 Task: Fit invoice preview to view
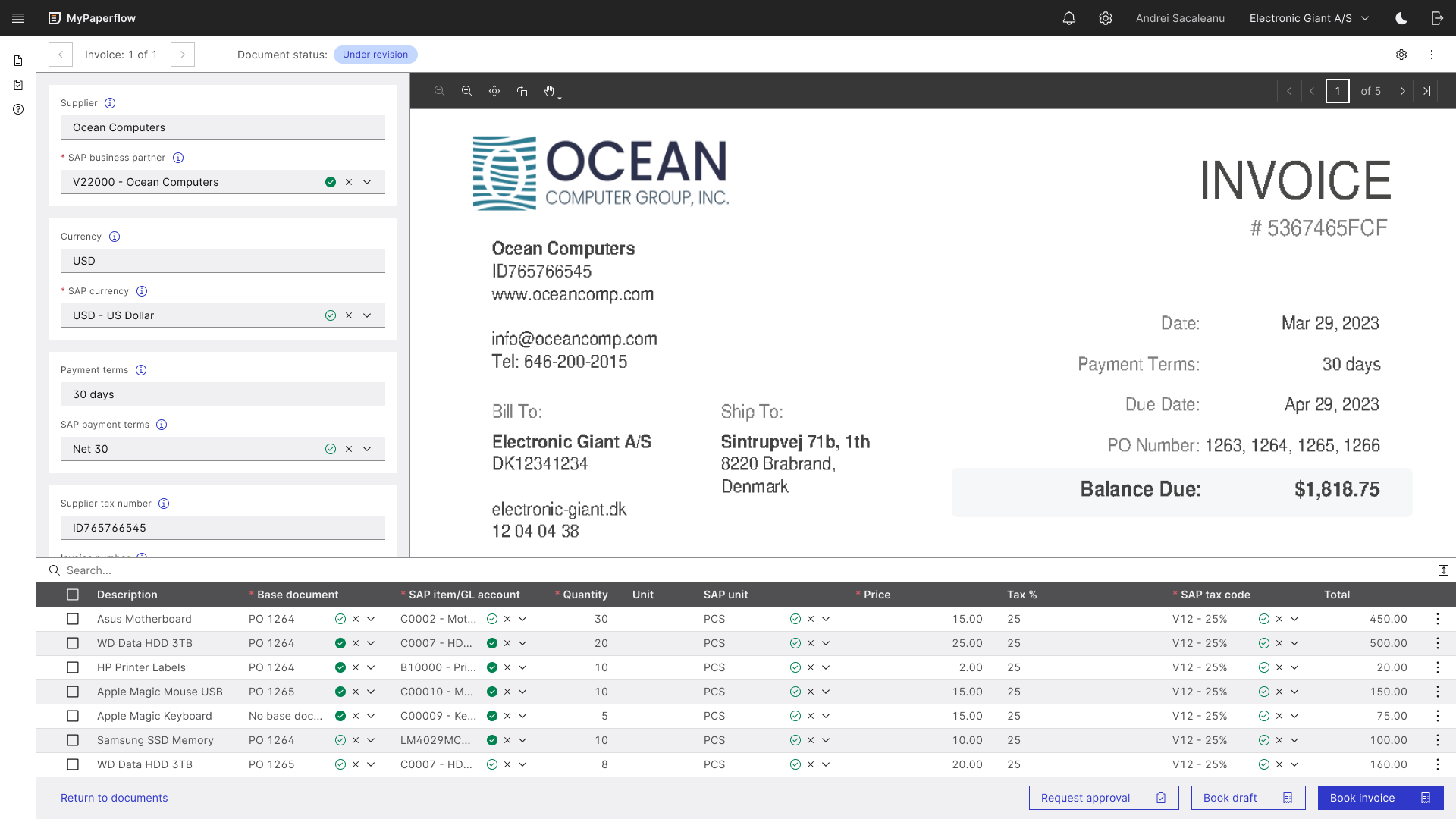494,91
